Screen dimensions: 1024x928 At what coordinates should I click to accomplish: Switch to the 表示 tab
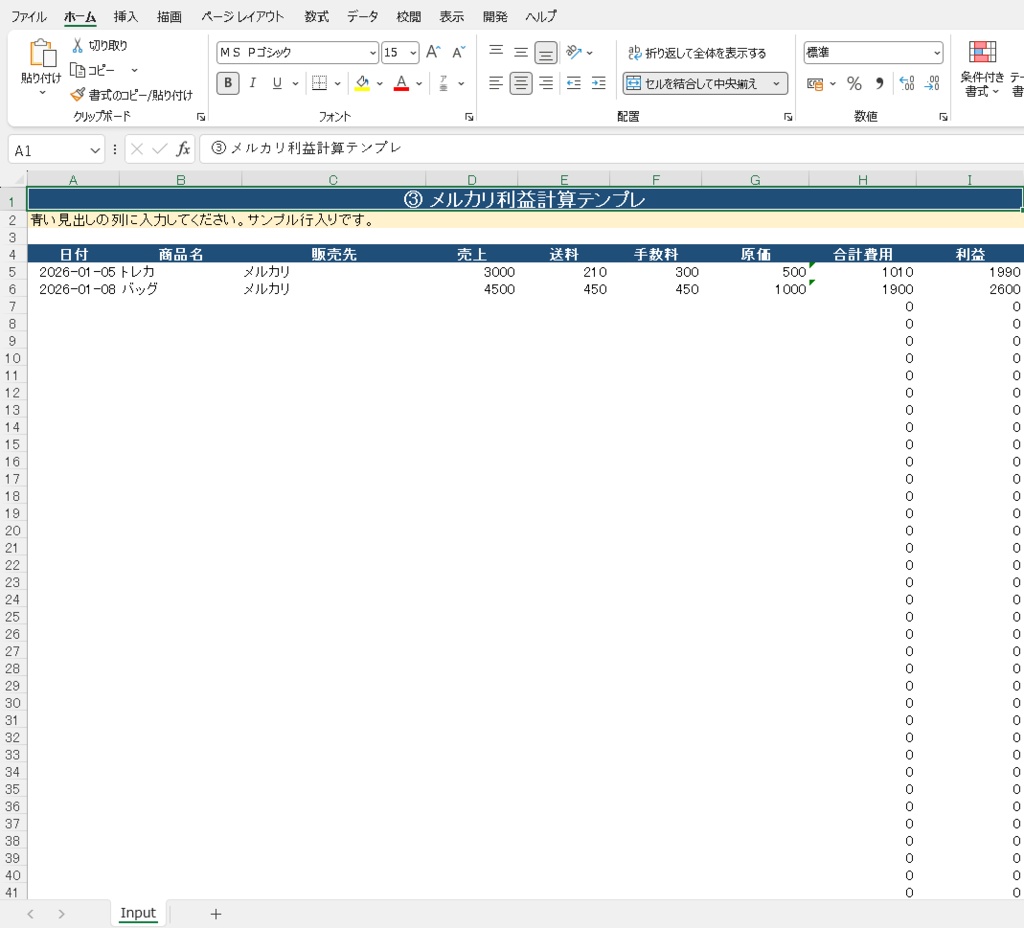pyautogui.click(x=451, y=16)
